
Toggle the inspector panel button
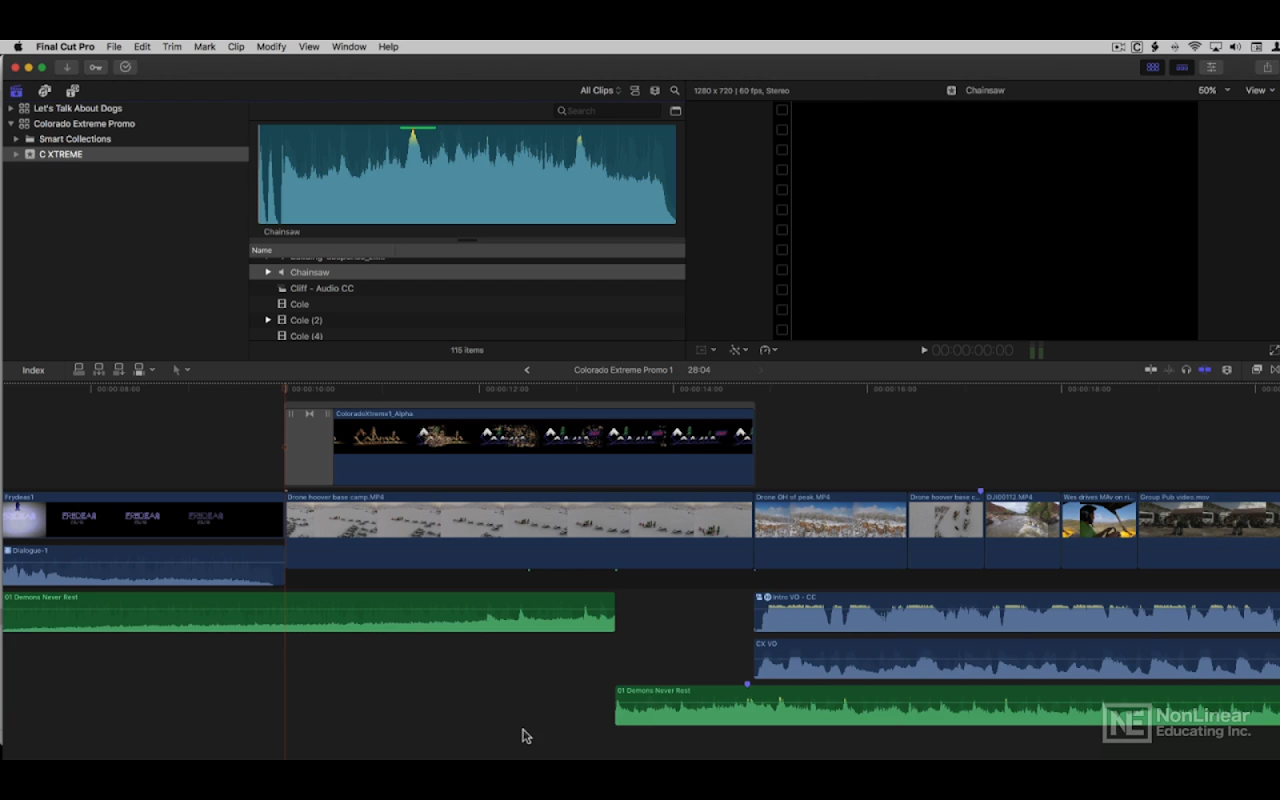[x=1211, y=67]
